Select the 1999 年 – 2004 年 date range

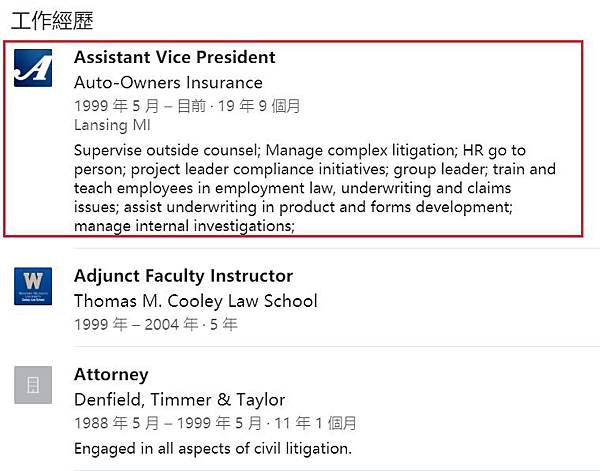[136, 324]
